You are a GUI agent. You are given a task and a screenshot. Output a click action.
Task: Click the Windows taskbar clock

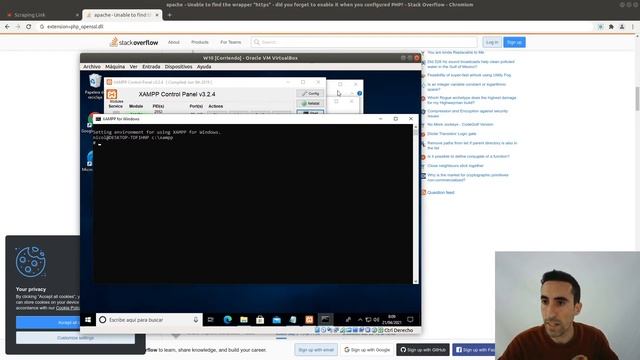click(392, 320)
